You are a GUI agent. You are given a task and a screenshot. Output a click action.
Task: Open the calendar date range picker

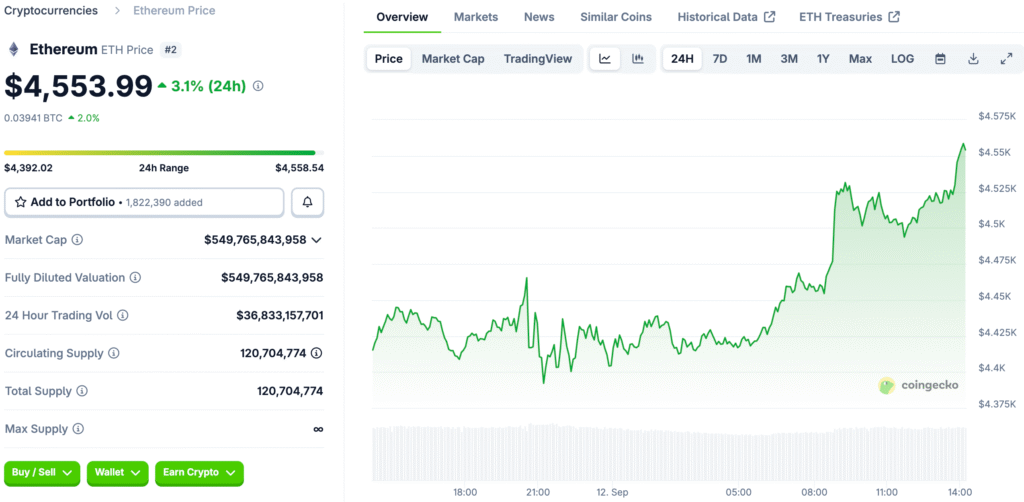pos(940,59)
